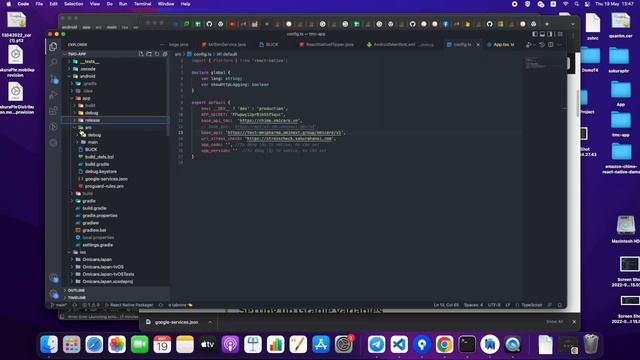
Task: Open the Search view in activity bar
Action: [53, 62]
